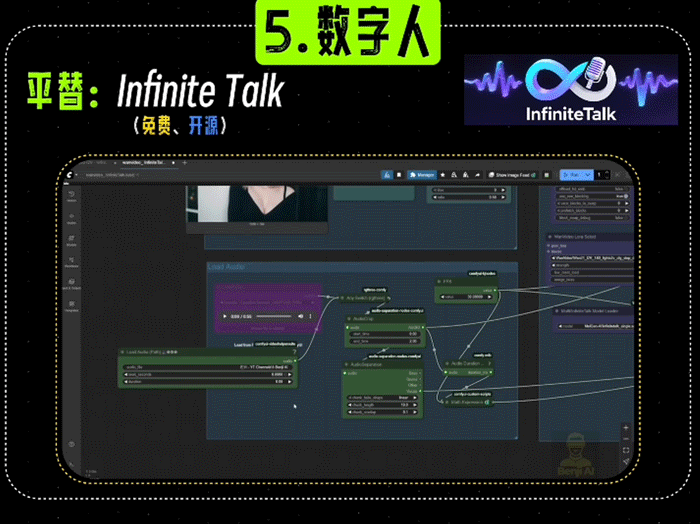This screenshot has width=700, height=524.
Task: Collapse the AudioSeparation node
Action: coord(346,365)
